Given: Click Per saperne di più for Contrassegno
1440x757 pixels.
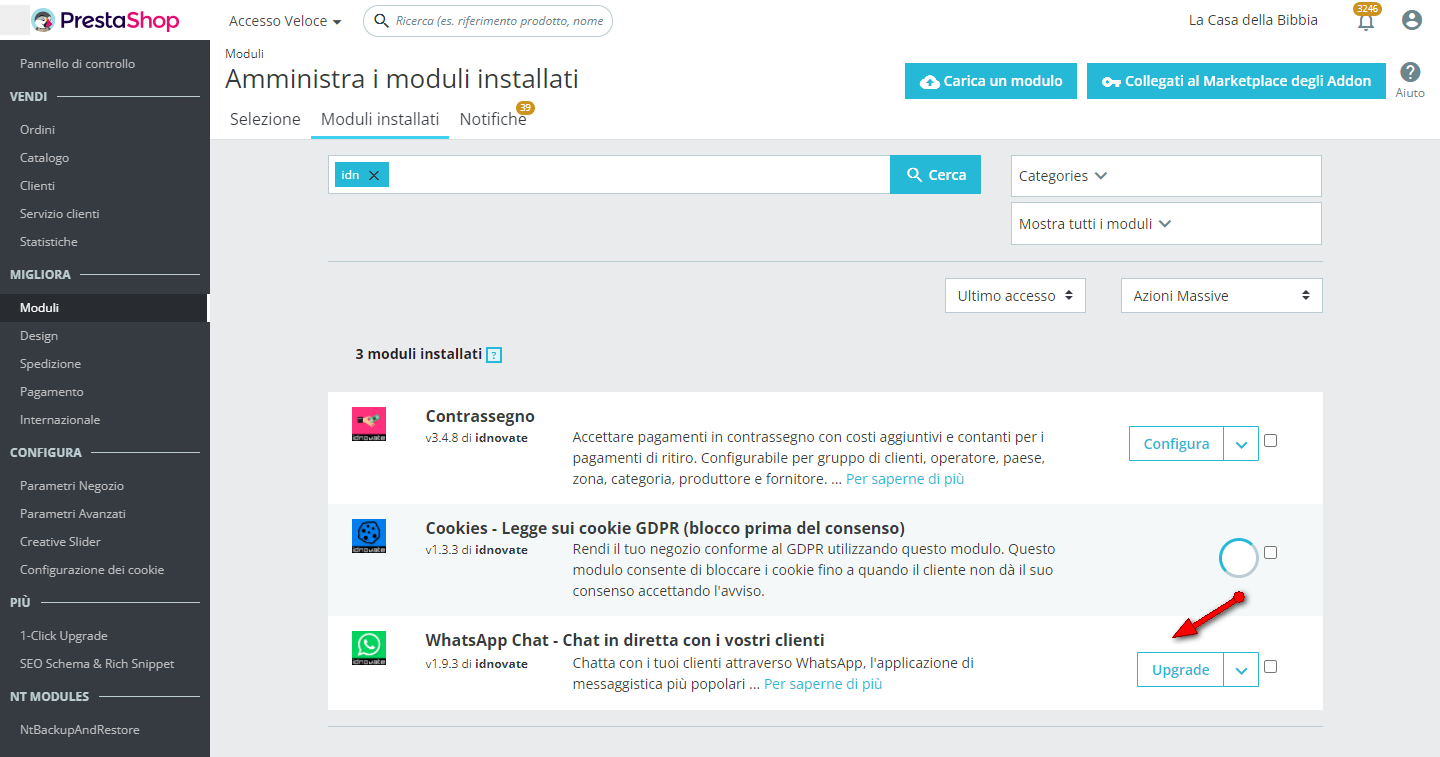Looking at the screenshot, I should pos(905,479).
